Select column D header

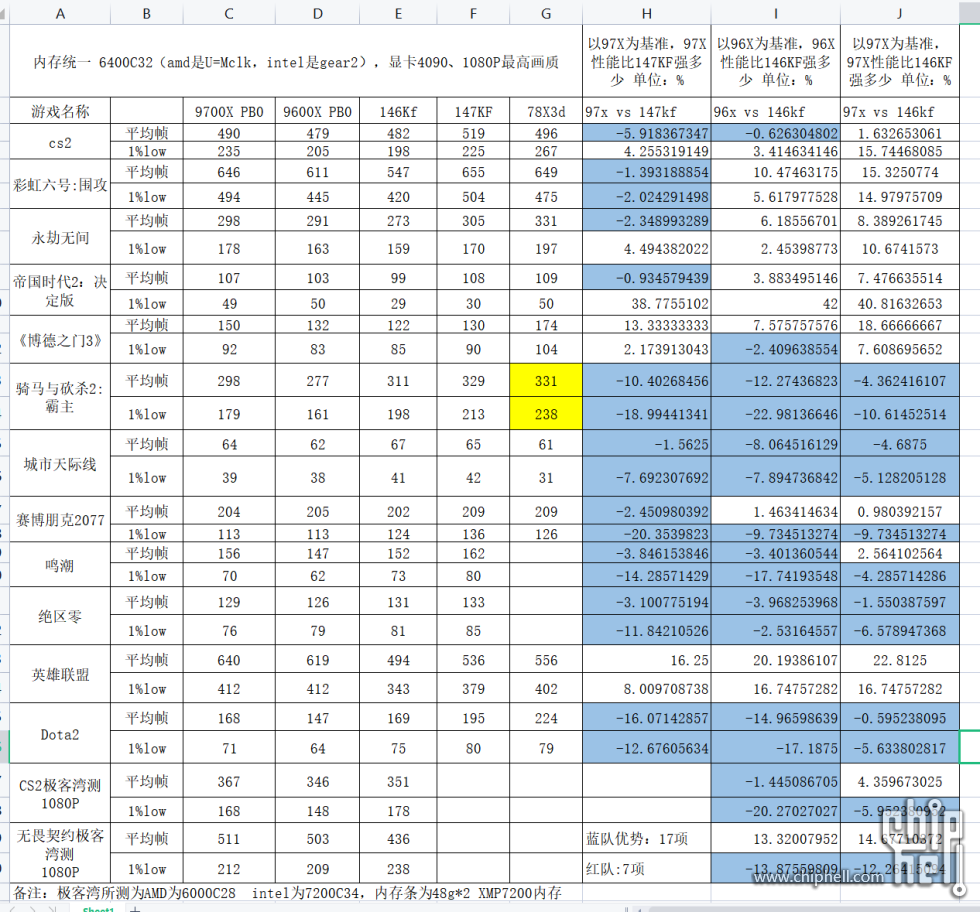318,13
